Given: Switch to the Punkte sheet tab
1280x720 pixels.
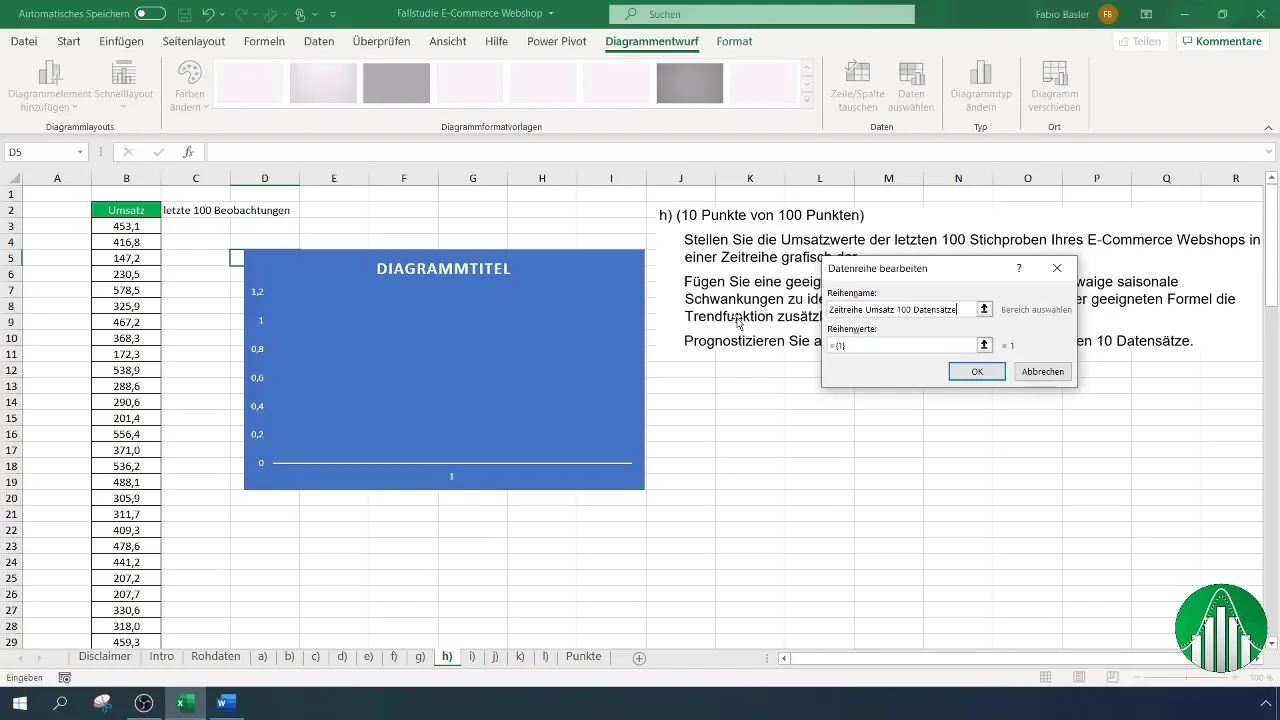Looking at the screenshot, I should (584, 657).
